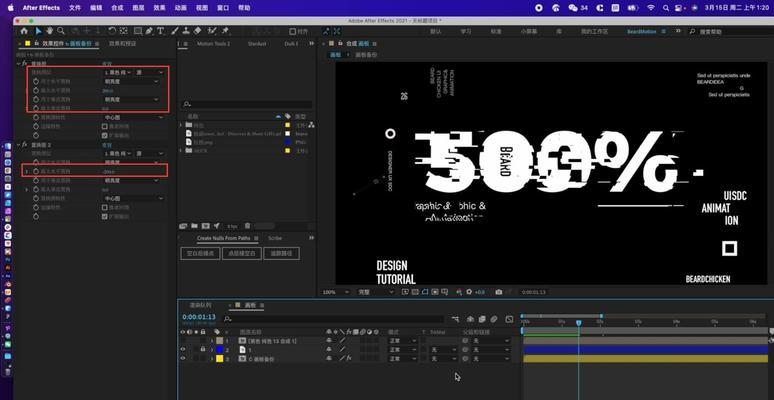Viewport: 774px width, 400px height.
Task: Open the composition mini-flowchart icon in timeline
Action: click(x=455, y=319)
